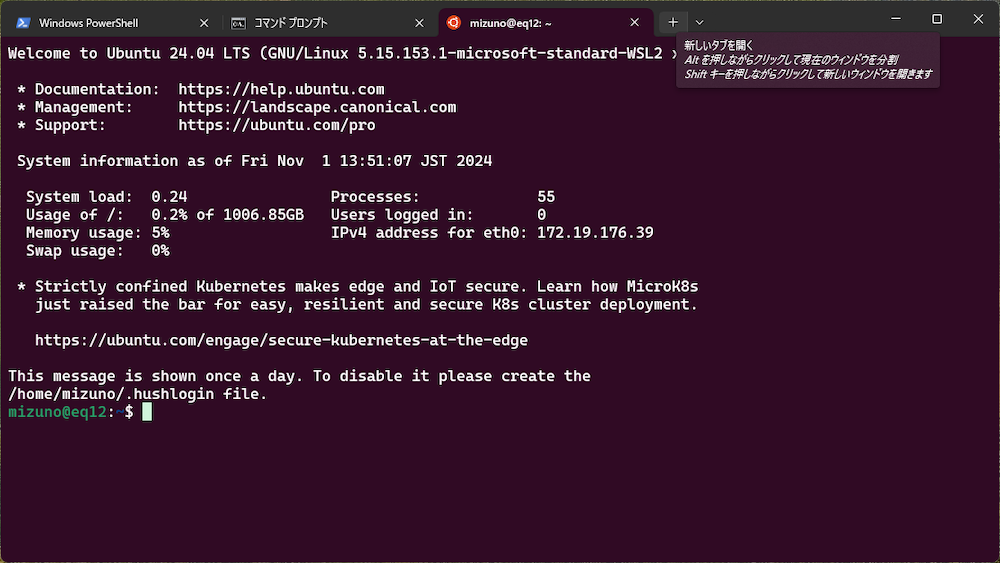Open the landscape.canonical.com link
The height and width of the screenshot is (563, 1000).
pyautogui.click(x=317, y=107)
